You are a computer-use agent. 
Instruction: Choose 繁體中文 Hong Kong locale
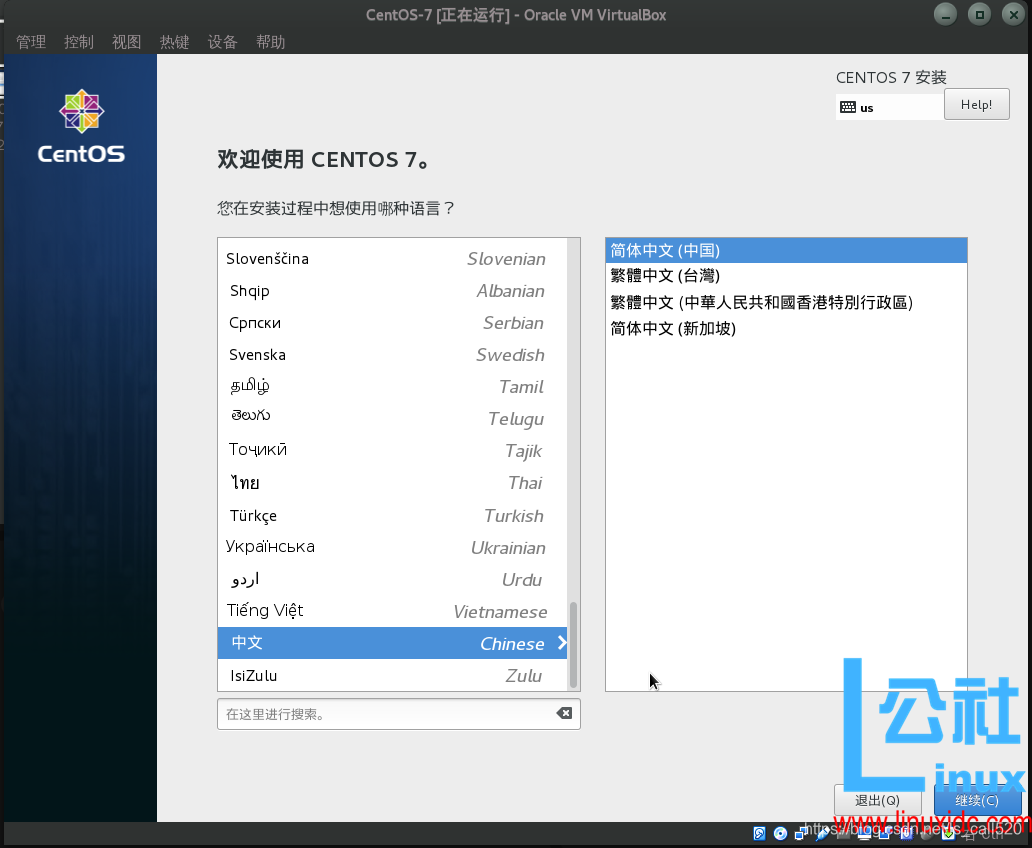[x=786, y=302]
